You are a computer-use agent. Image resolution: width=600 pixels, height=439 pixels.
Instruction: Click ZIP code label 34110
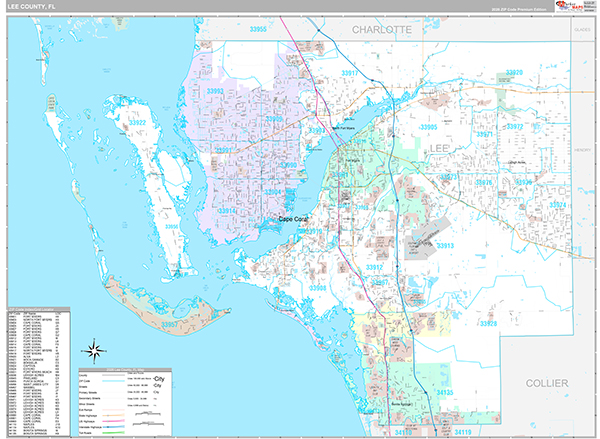coord(403,432)
